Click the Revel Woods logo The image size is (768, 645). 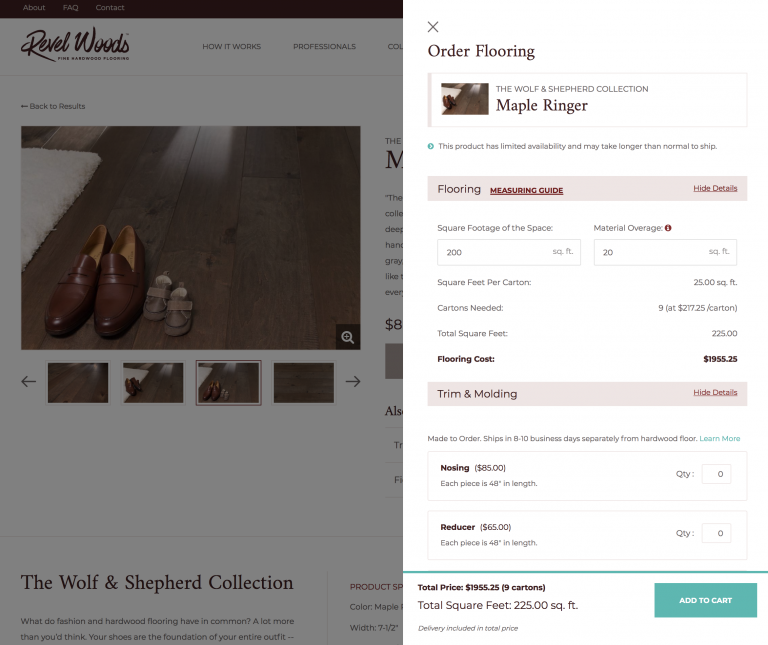pos(75,45)
